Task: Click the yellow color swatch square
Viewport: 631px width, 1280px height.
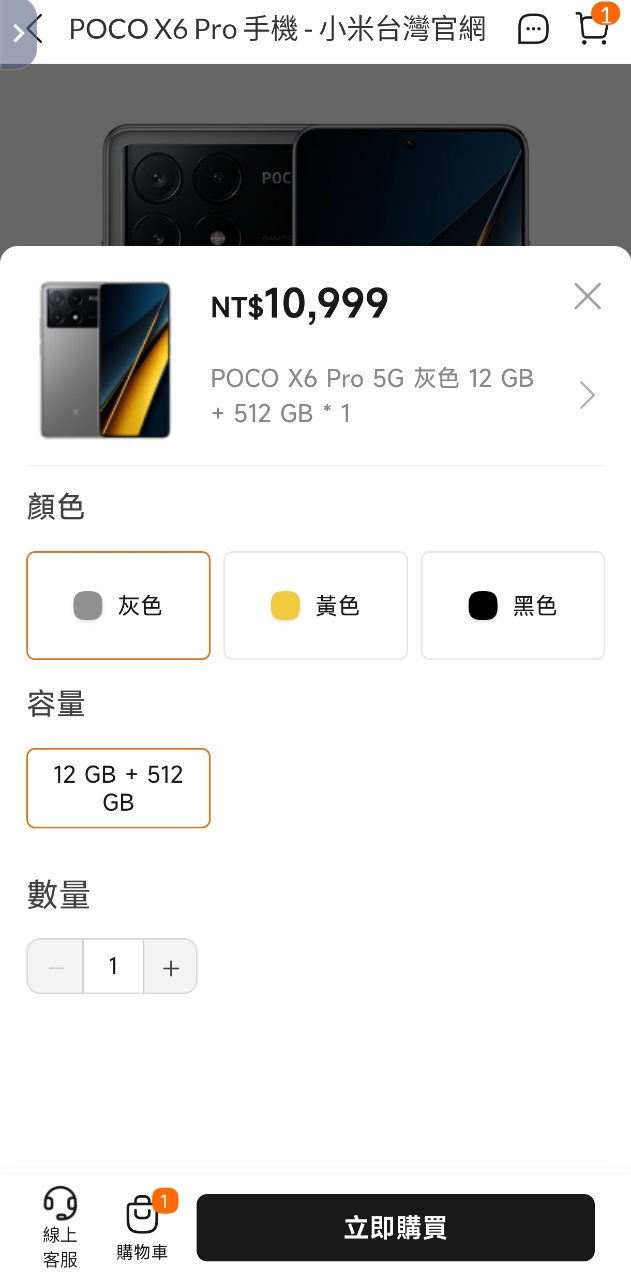Action: 285,606
